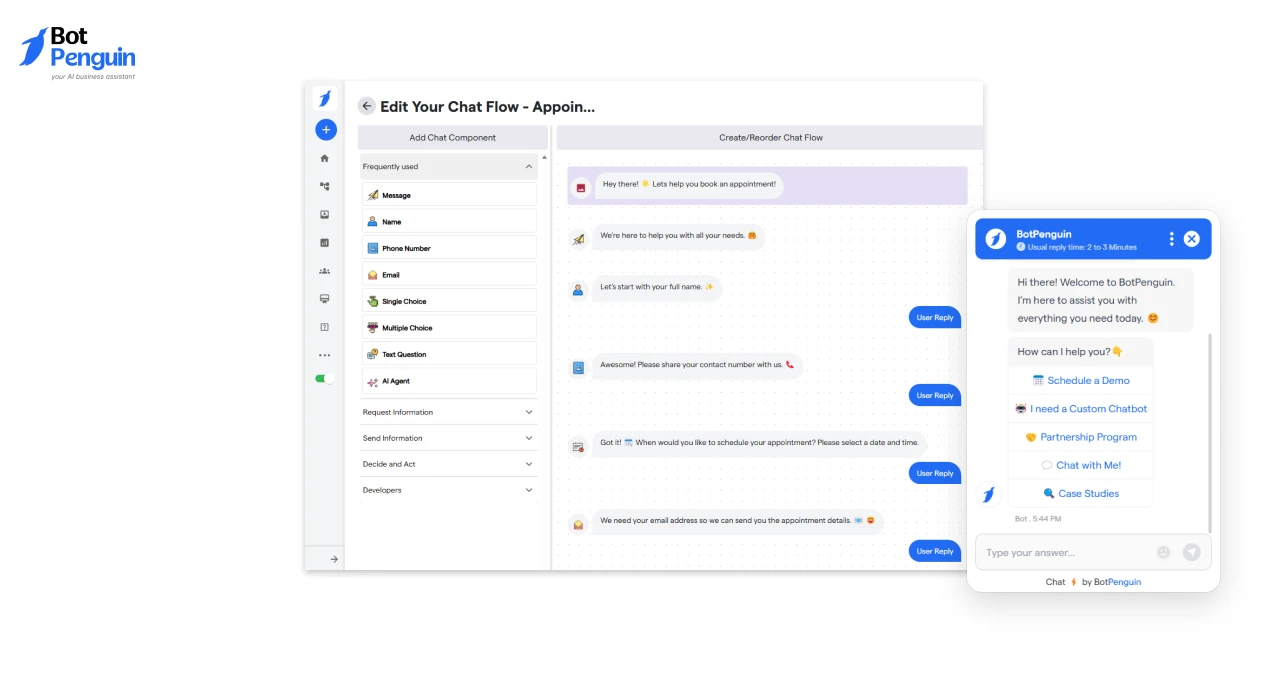The image size is (1288, 686).
Task: Choose Case Studies option
Action: pyautogui.click(x=1080, y=493)
